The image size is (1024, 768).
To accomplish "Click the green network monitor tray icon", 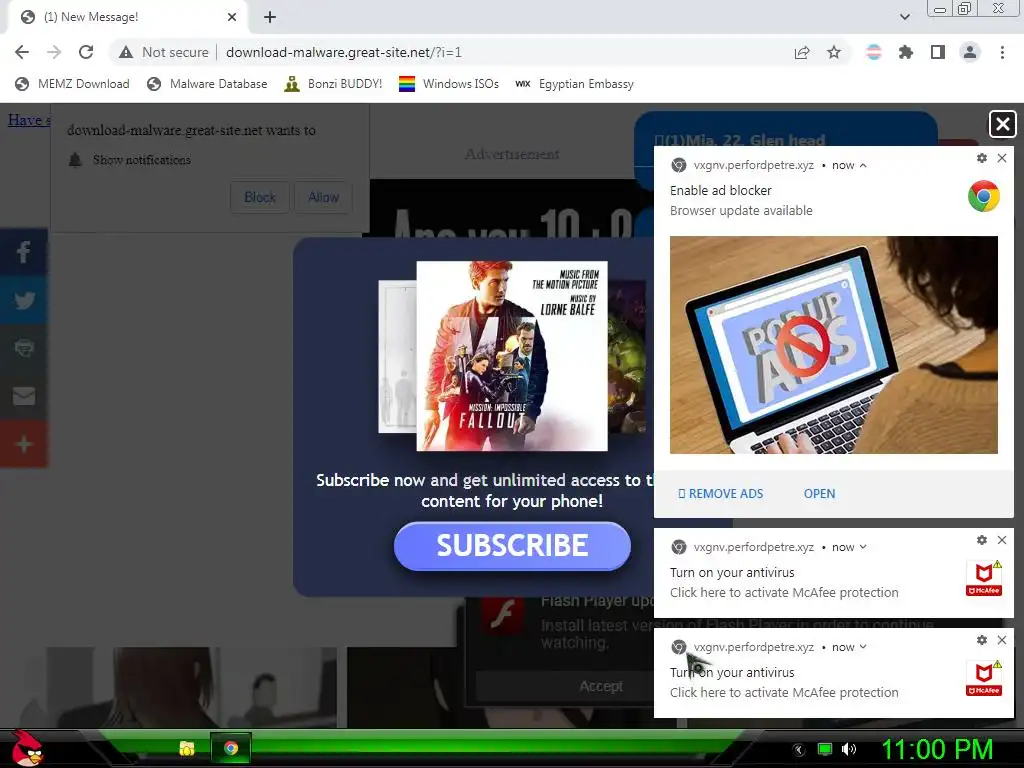I will 825,749.
